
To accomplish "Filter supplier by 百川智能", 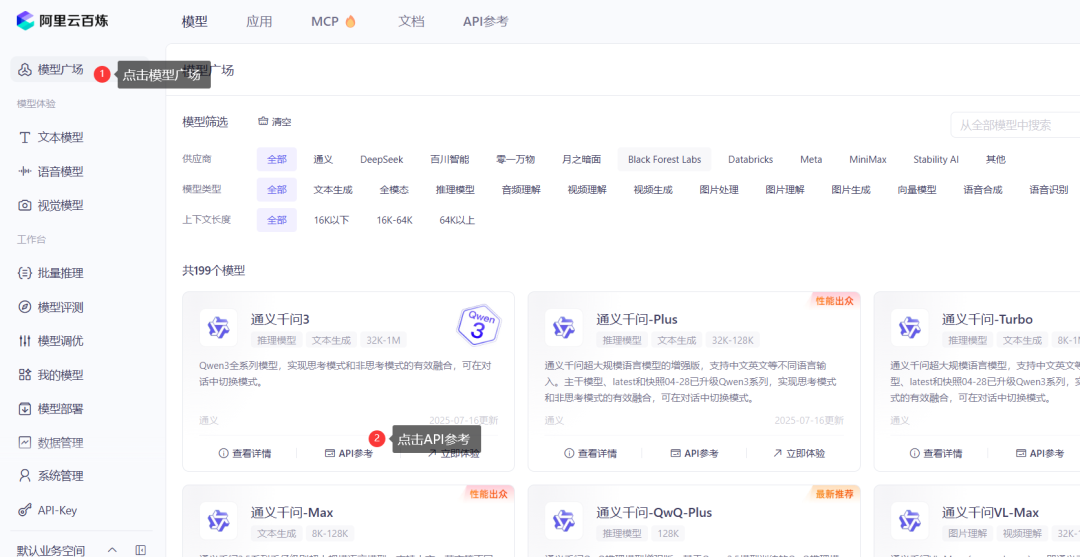I will pyautogui.click(x=450, y=159).
